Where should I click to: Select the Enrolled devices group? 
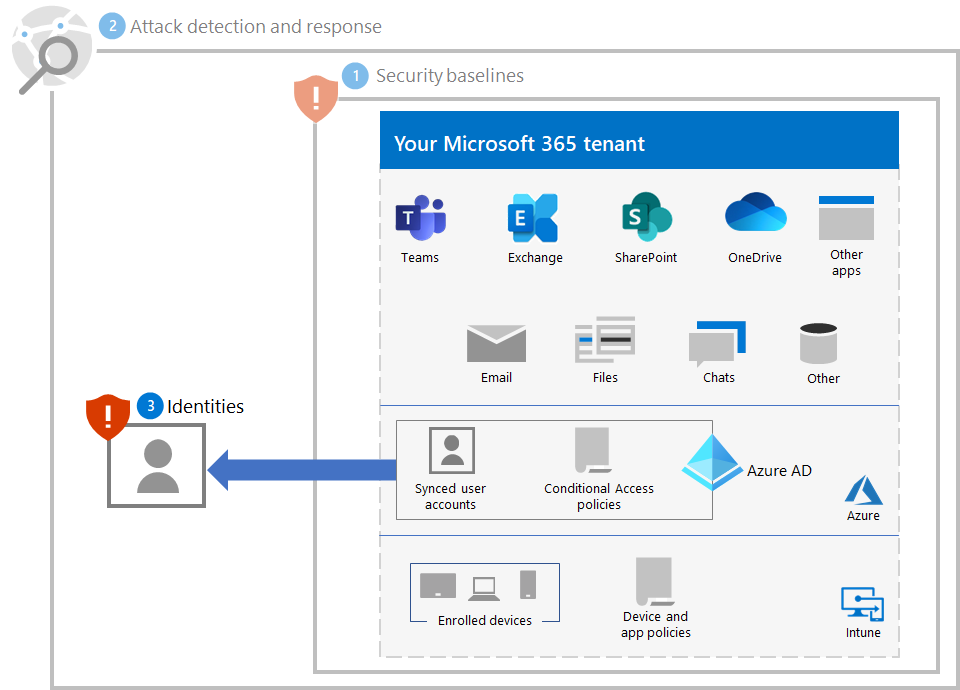pos(484,592)
